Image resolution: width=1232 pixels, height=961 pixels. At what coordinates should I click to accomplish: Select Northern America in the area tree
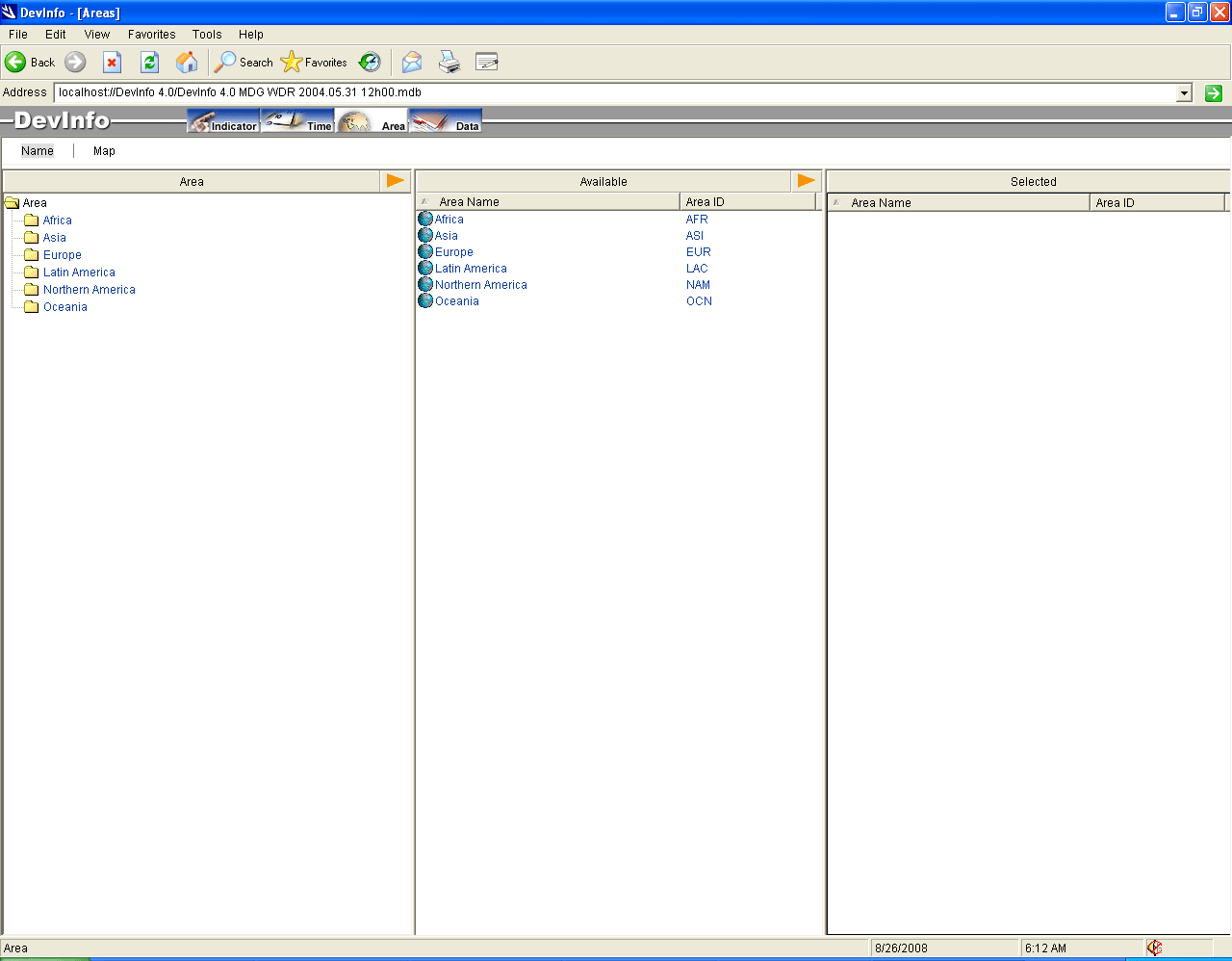[90, 290]
